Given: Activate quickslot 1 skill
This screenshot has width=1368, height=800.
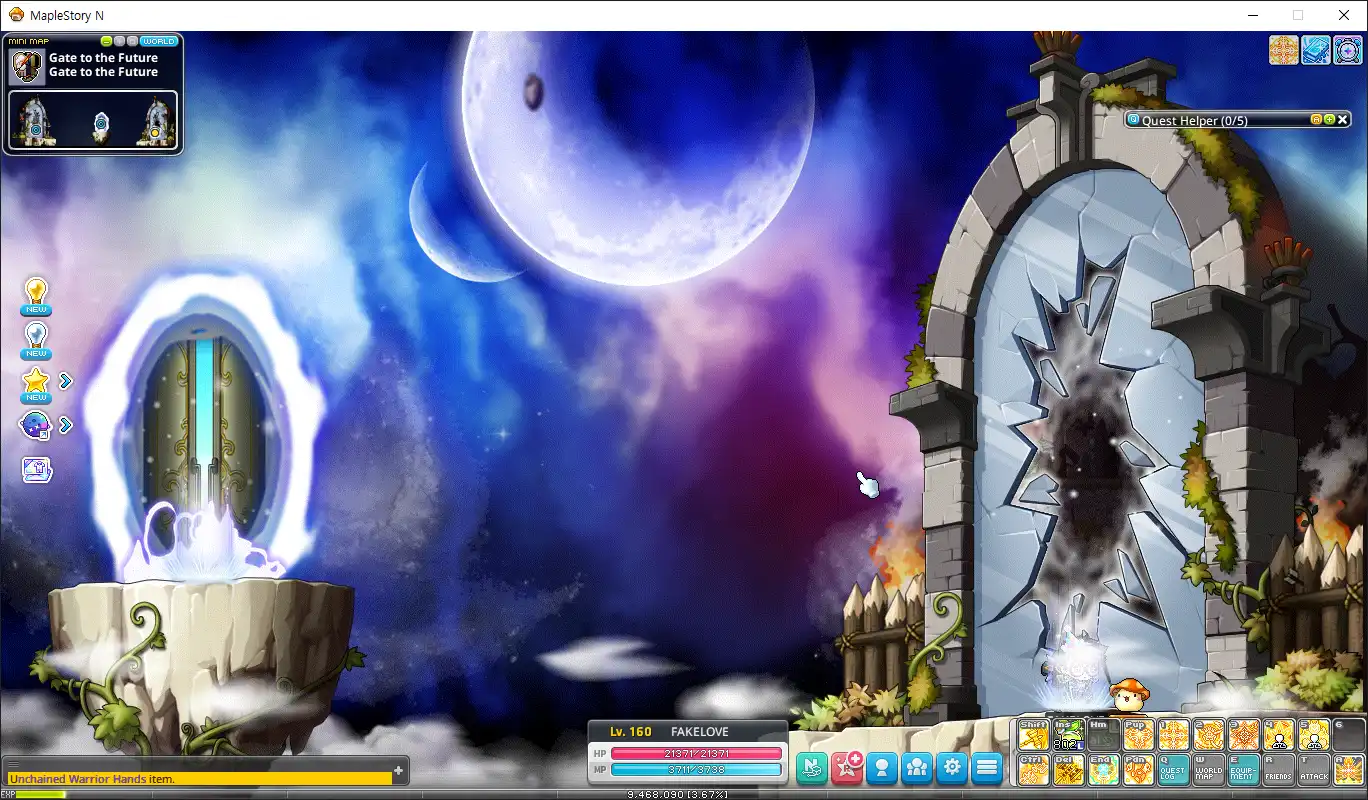Looking at the screenshot, I should [1174, 735].
